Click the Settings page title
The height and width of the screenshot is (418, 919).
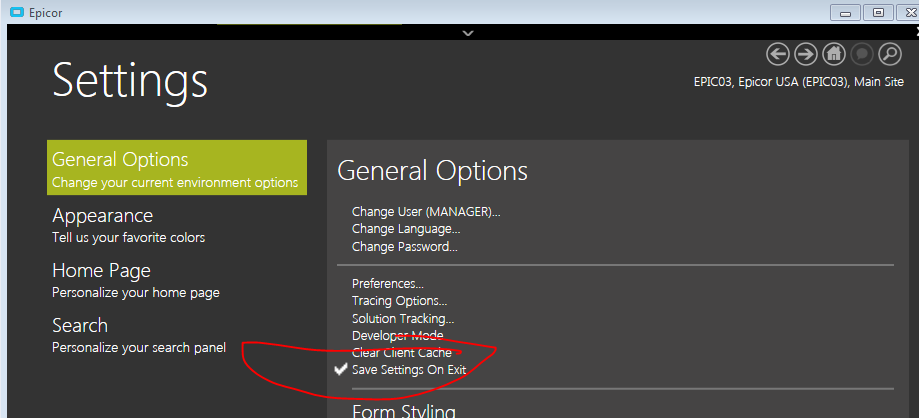coord(130,82)
